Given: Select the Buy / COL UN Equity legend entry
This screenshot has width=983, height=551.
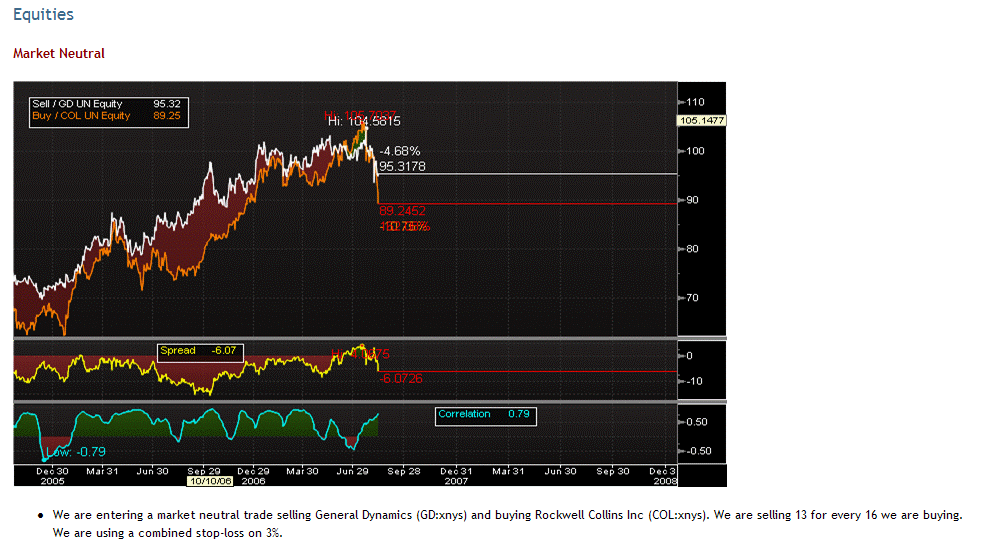Looking at the screenshot, I should point(107,116).
